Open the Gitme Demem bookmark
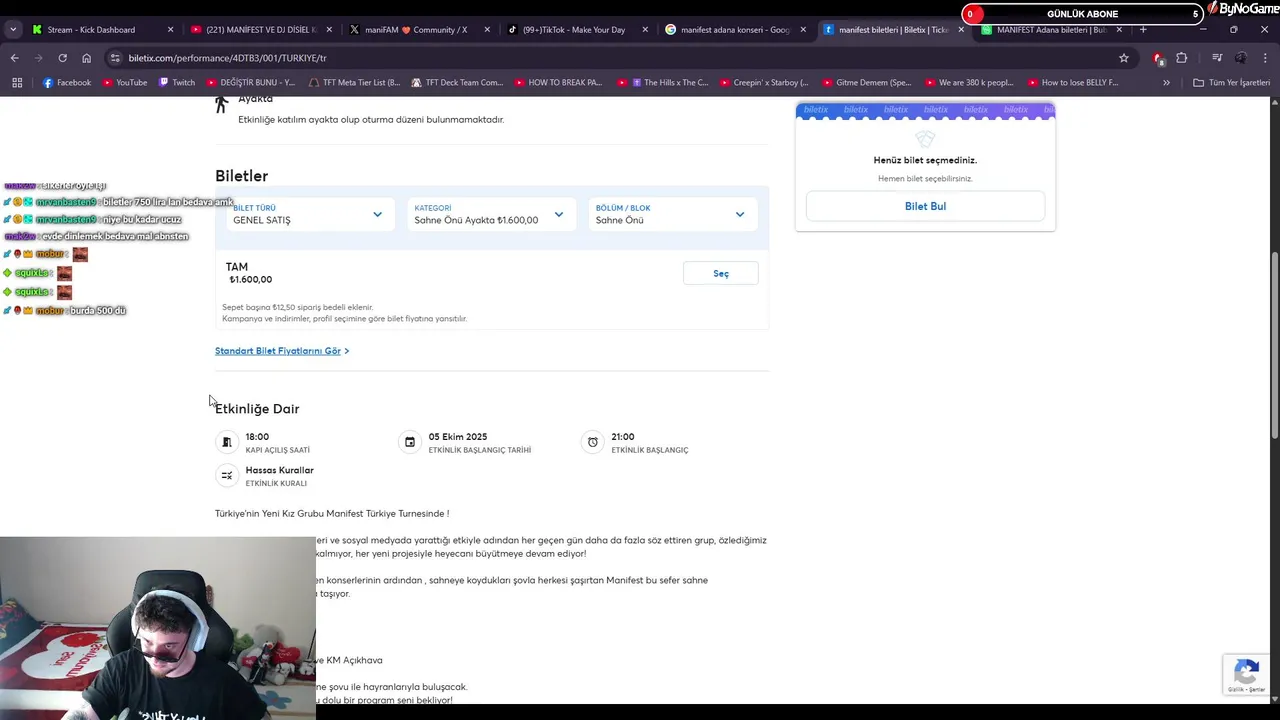 click(x=866, y=82)
